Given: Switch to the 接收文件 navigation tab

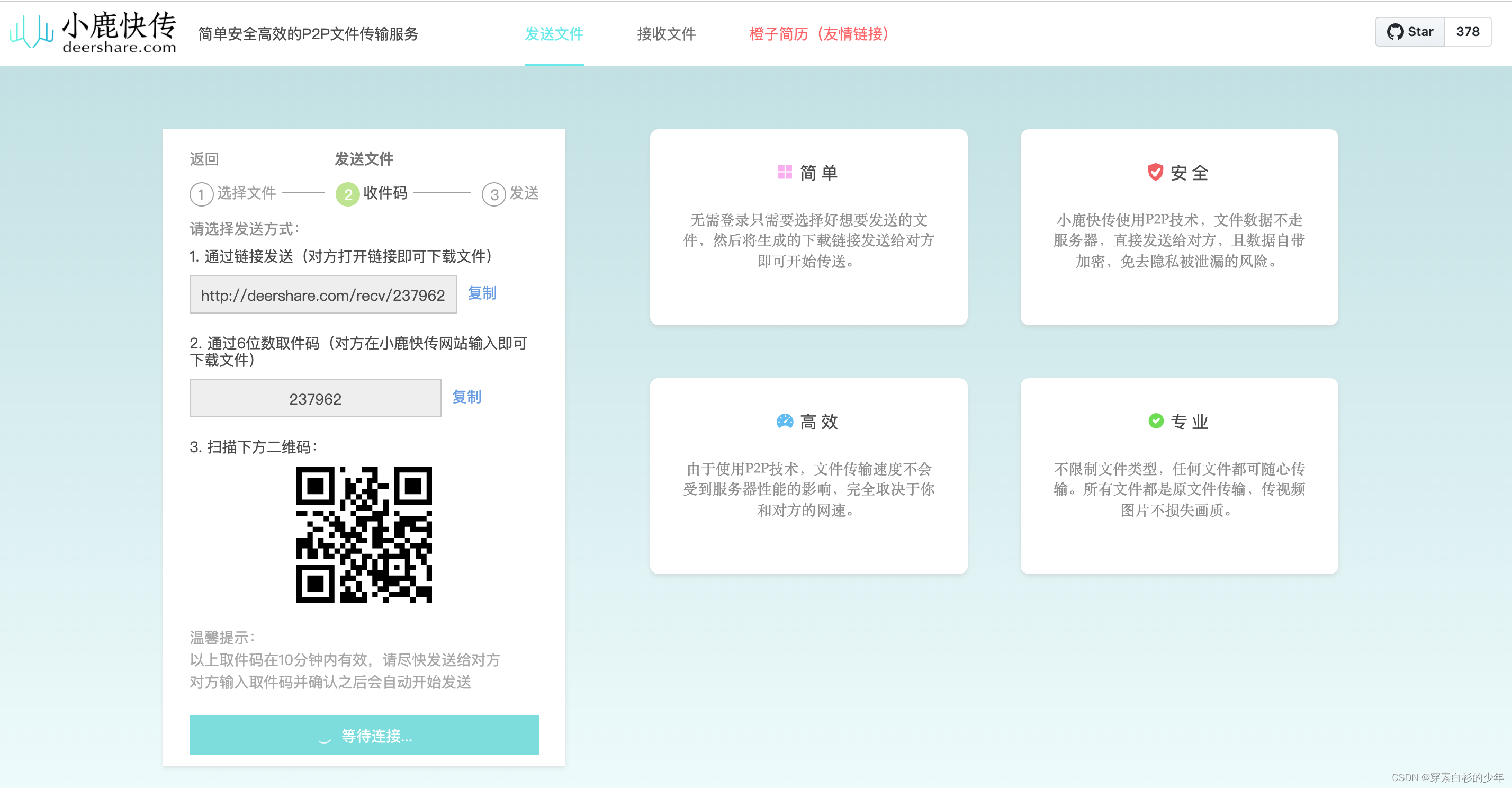Looking at the screenshot, I should pos(666,33).
